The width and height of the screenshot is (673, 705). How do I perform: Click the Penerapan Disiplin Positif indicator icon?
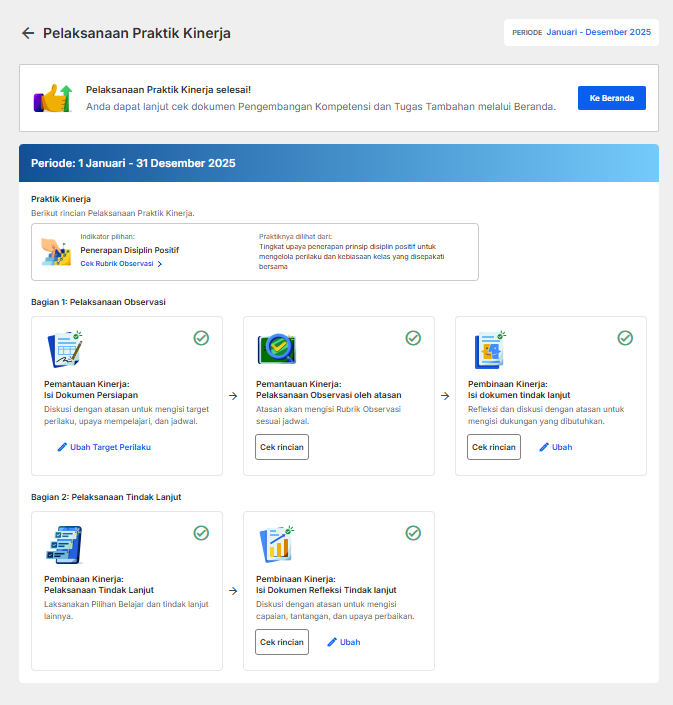[x=56, y=252]
